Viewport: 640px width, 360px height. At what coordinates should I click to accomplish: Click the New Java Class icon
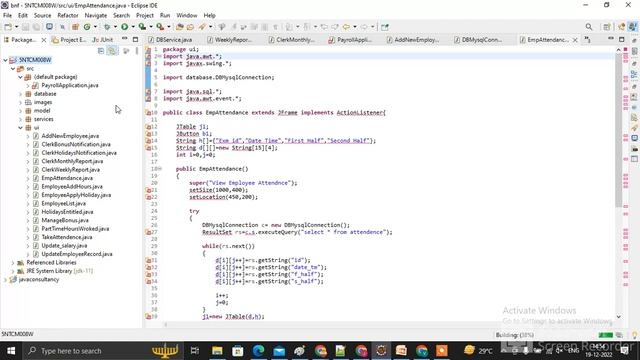point(87,27)
